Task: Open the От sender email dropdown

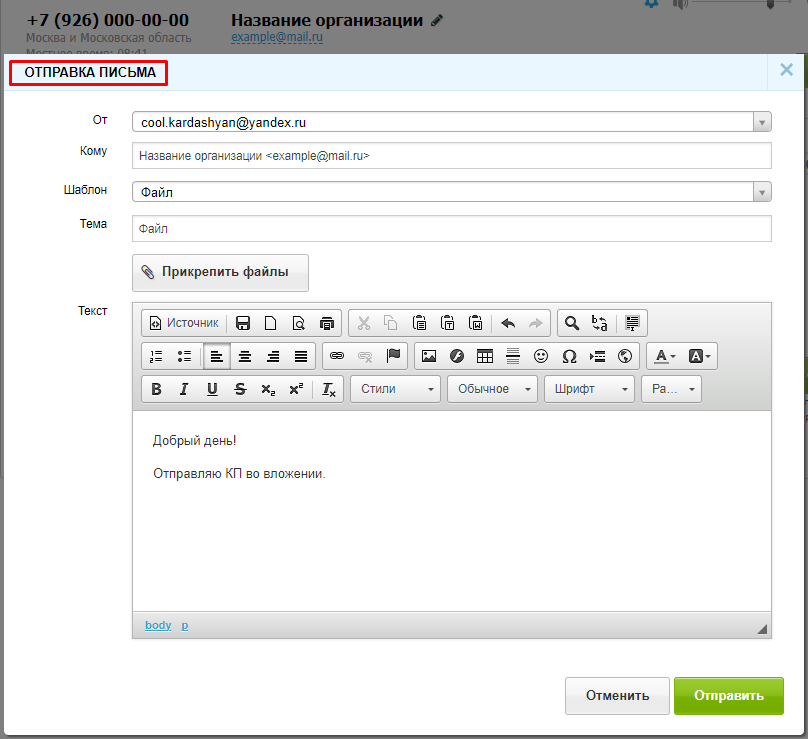Action: [452, 122]
